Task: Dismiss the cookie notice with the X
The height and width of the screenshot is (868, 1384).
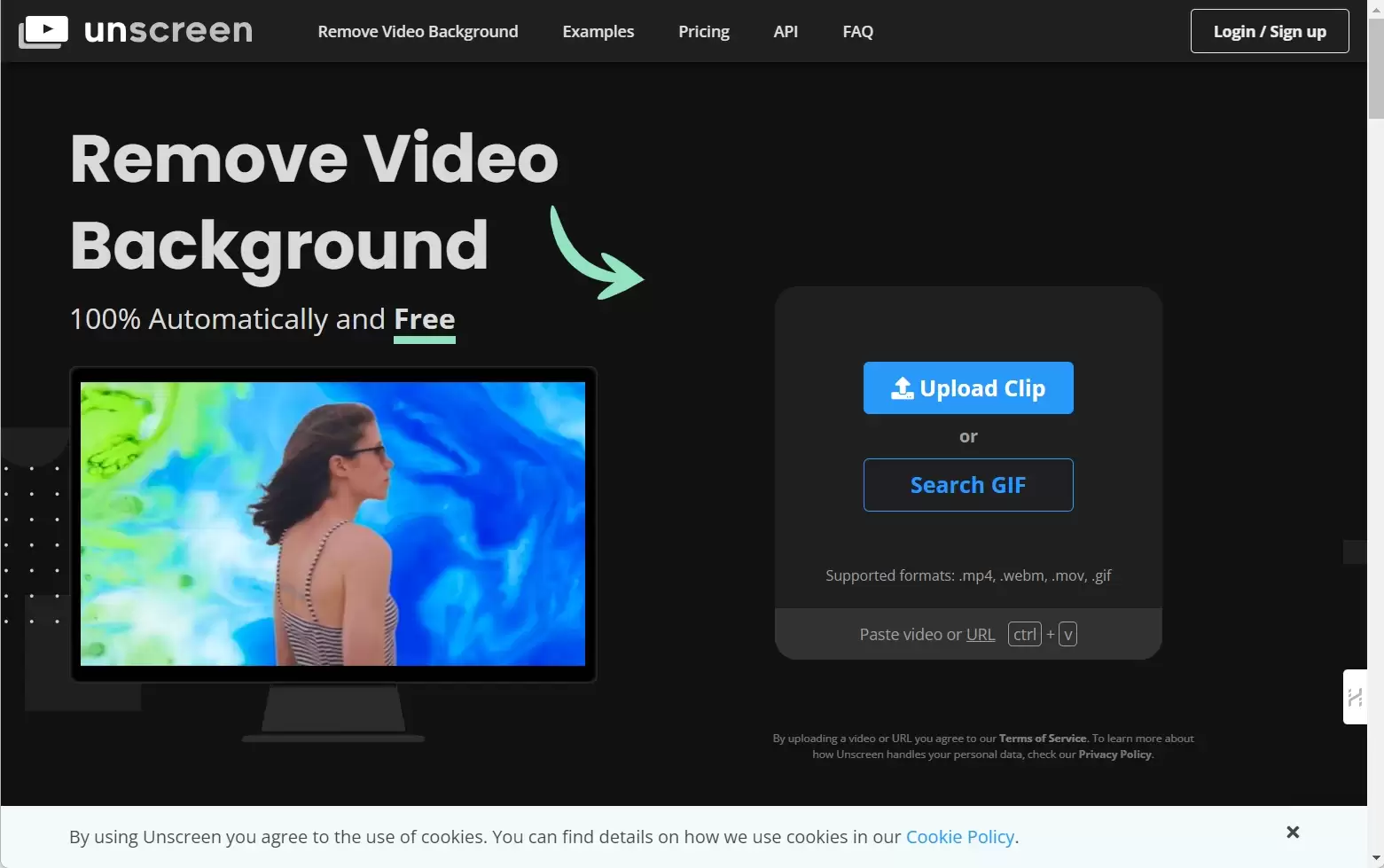Action: pyautogui.click(x=1293, y=832)
